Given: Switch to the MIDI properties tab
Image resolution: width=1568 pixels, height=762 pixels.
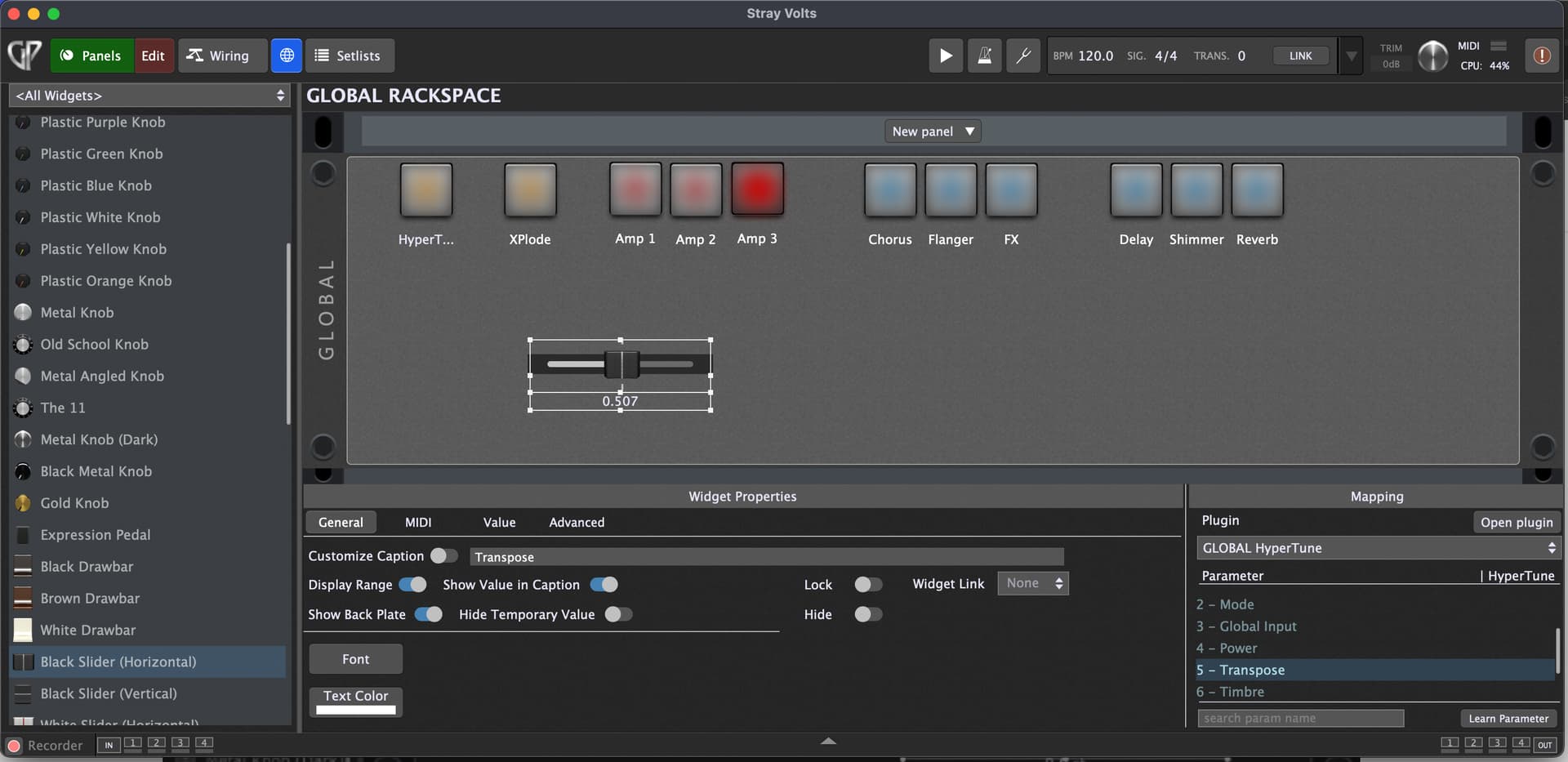Looking at the screenshot, I should [418, 522].
